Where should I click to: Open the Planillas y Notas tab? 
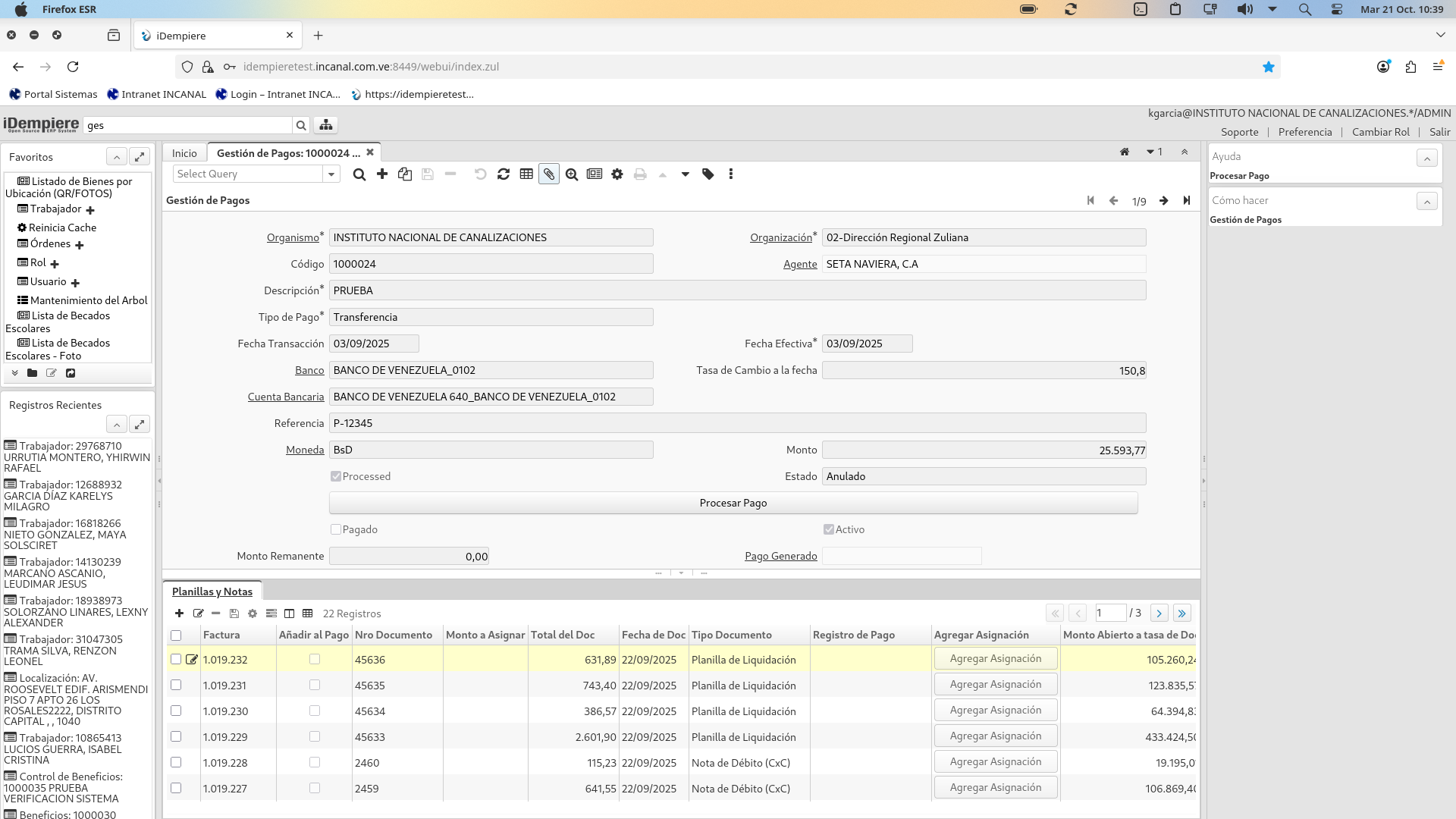pyautogui.click(x=212, y=591)
